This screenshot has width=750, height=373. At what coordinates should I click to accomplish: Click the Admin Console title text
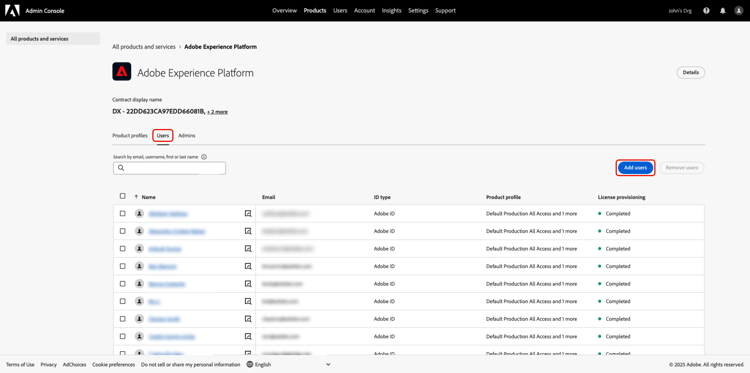(44, 11)
